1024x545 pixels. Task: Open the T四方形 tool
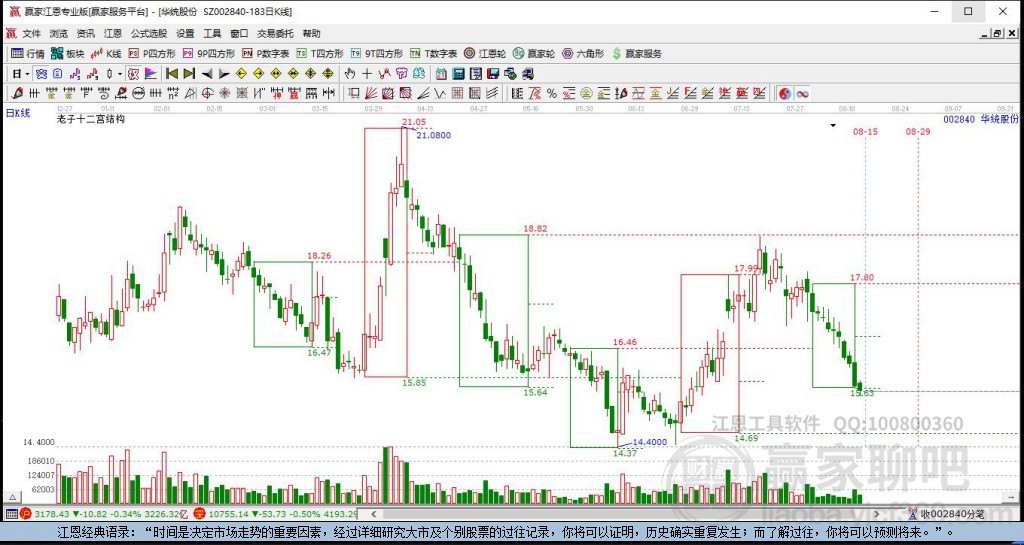point(319,54)
